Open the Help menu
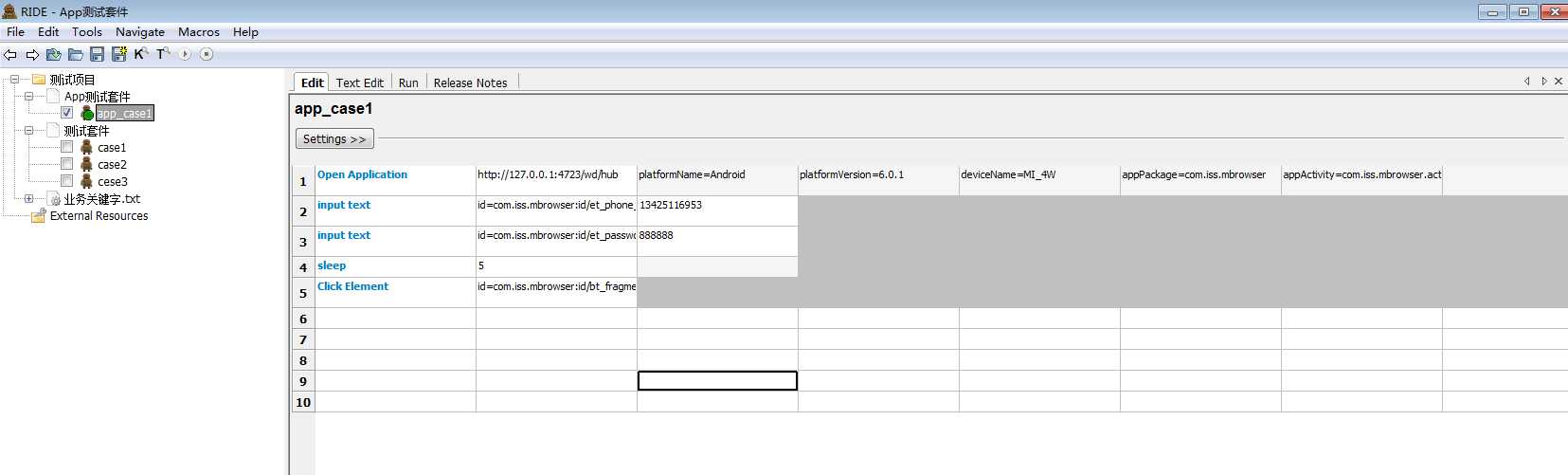This screenshot has width=1568, height=475. [245, 31]
